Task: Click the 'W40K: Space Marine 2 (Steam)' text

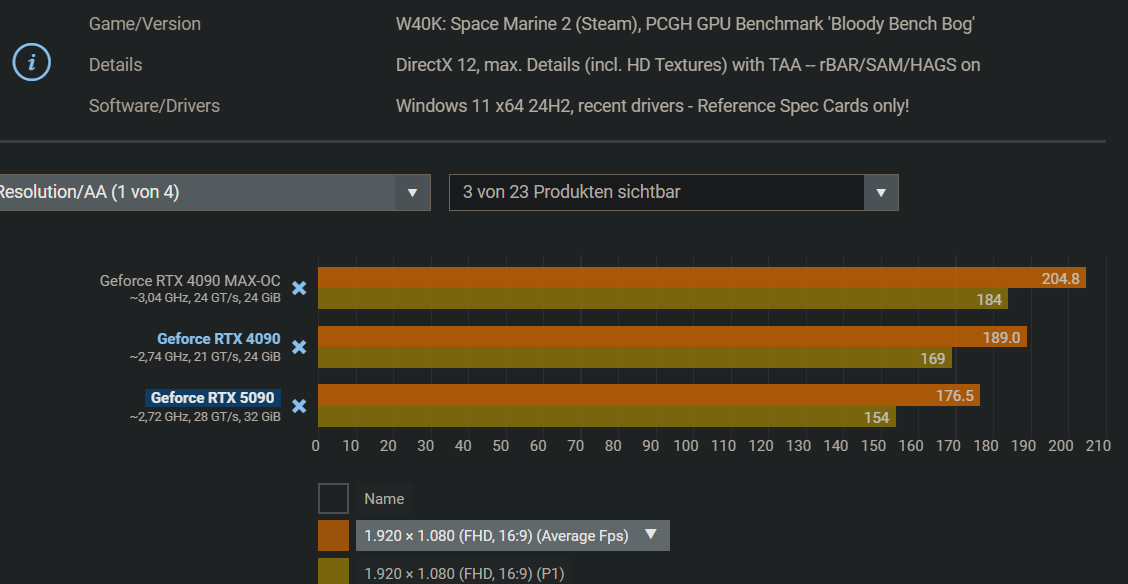Action: (x=517, y=24)
